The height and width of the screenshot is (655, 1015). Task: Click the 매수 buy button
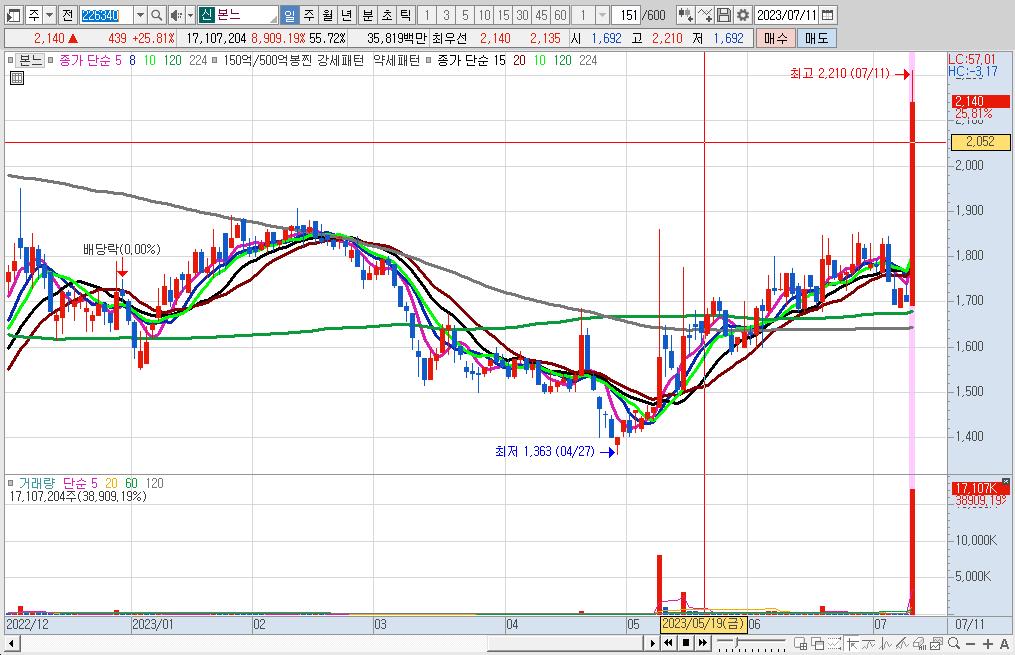pyautogui.click(x=775, y=38)
